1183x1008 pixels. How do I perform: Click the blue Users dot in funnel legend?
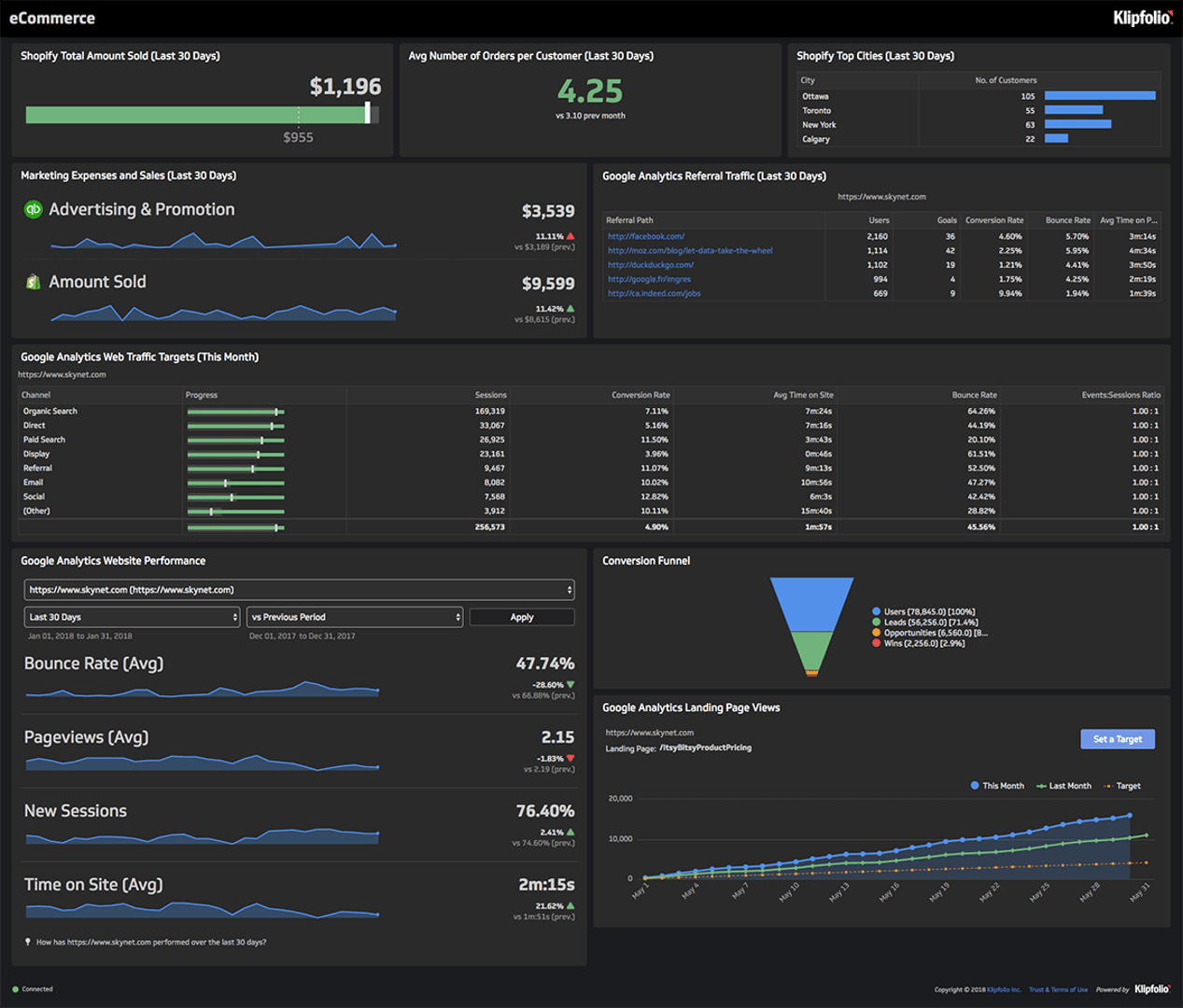(x=876, y=612)
